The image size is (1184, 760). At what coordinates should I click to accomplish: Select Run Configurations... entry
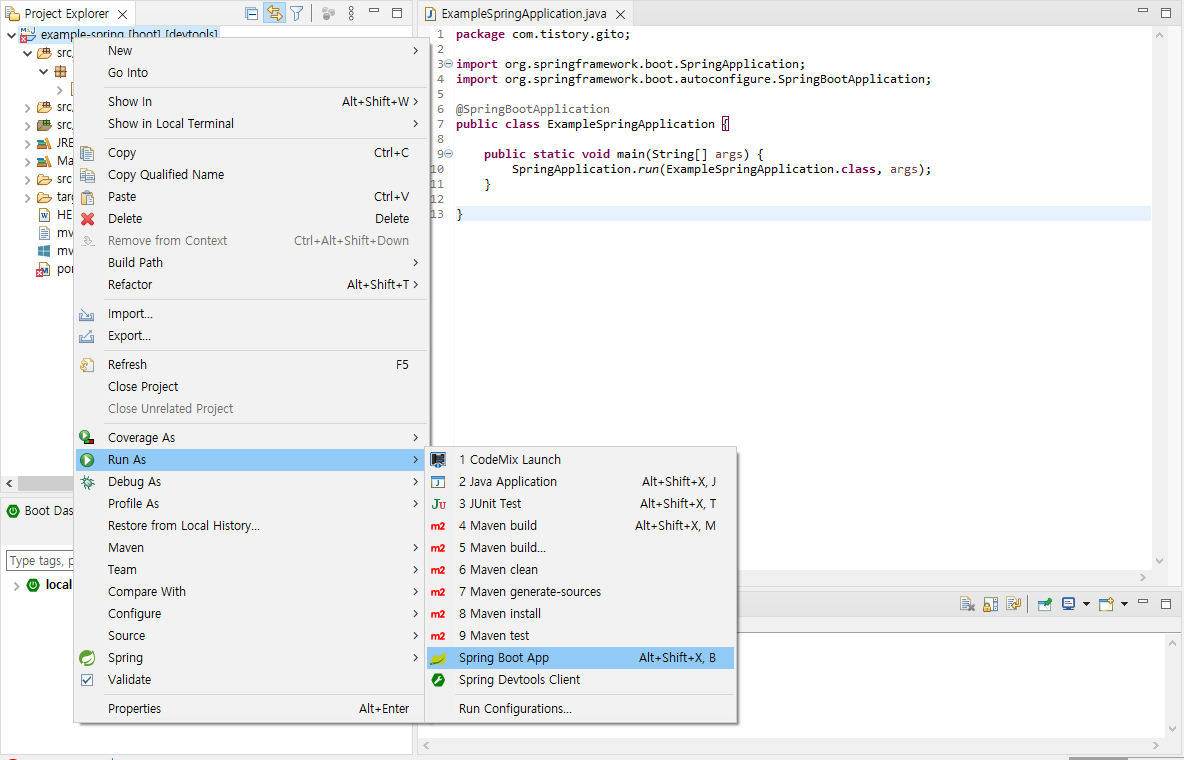(x=580, y=709)
